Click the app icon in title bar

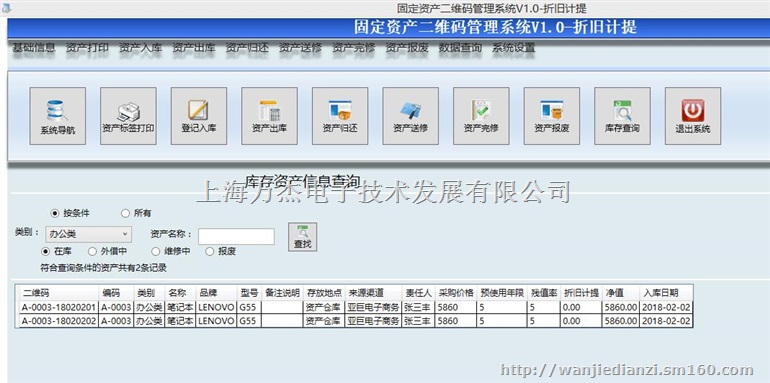click(6, 7)
